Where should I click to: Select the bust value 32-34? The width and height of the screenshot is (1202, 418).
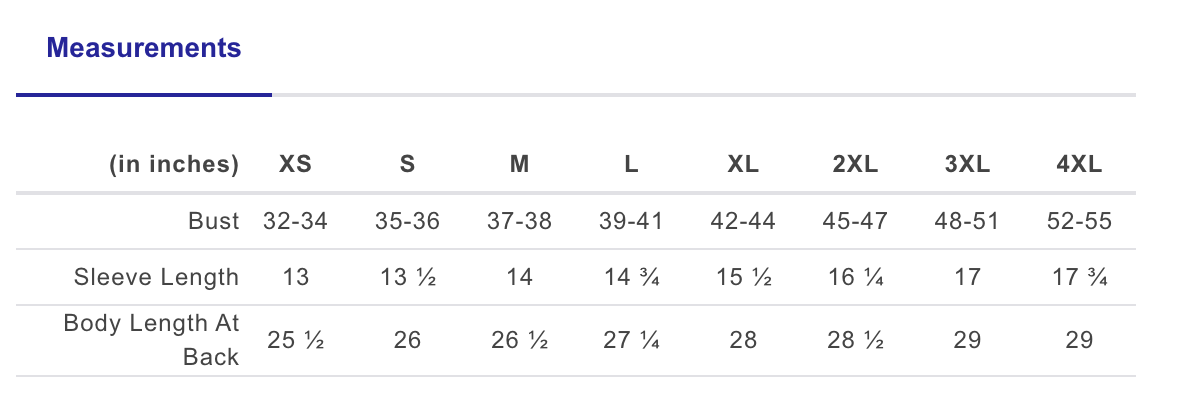[x=295, y=221]
